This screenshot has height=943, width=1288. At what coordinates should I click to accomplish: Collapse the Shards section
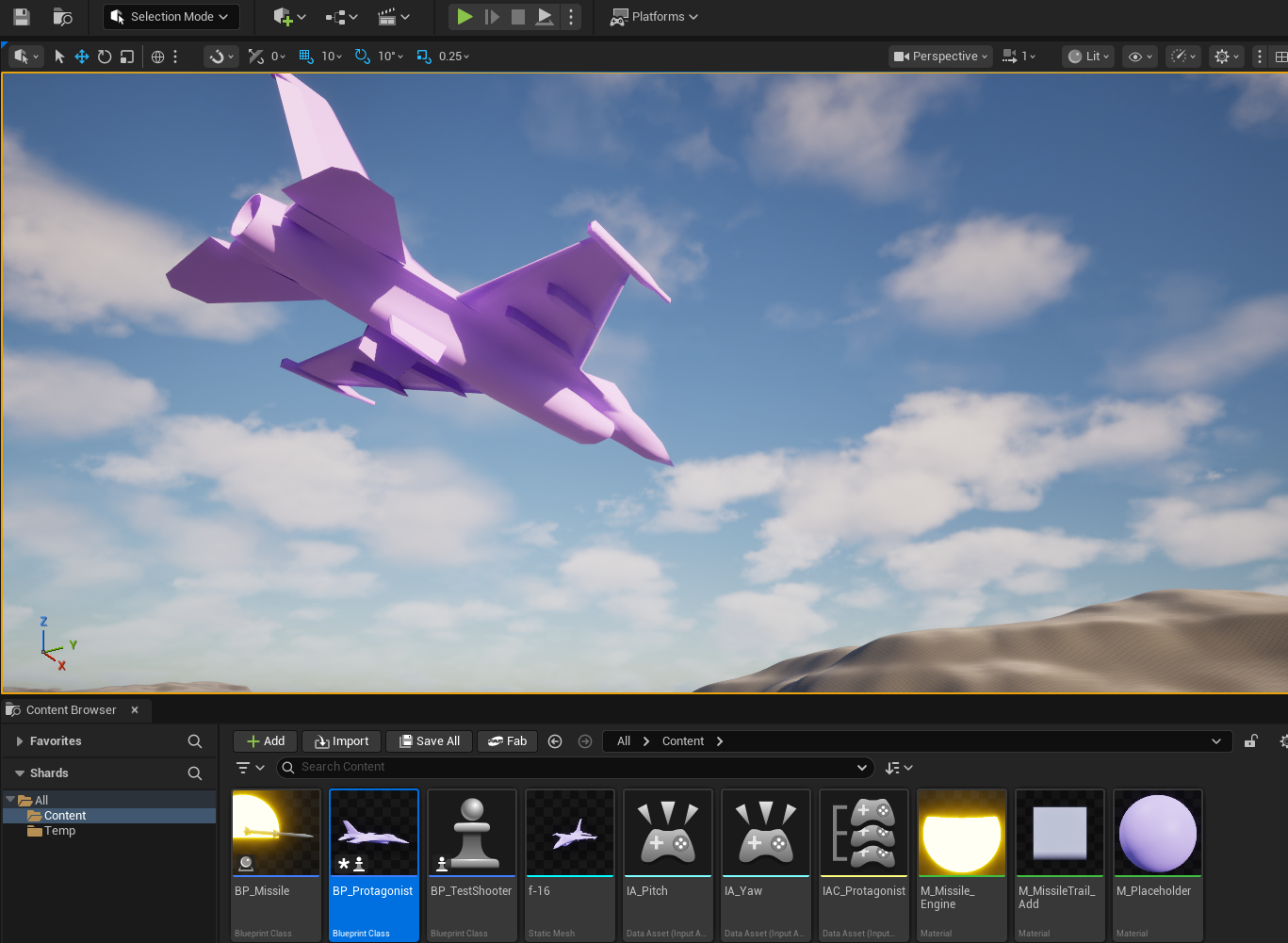[20, 773]
